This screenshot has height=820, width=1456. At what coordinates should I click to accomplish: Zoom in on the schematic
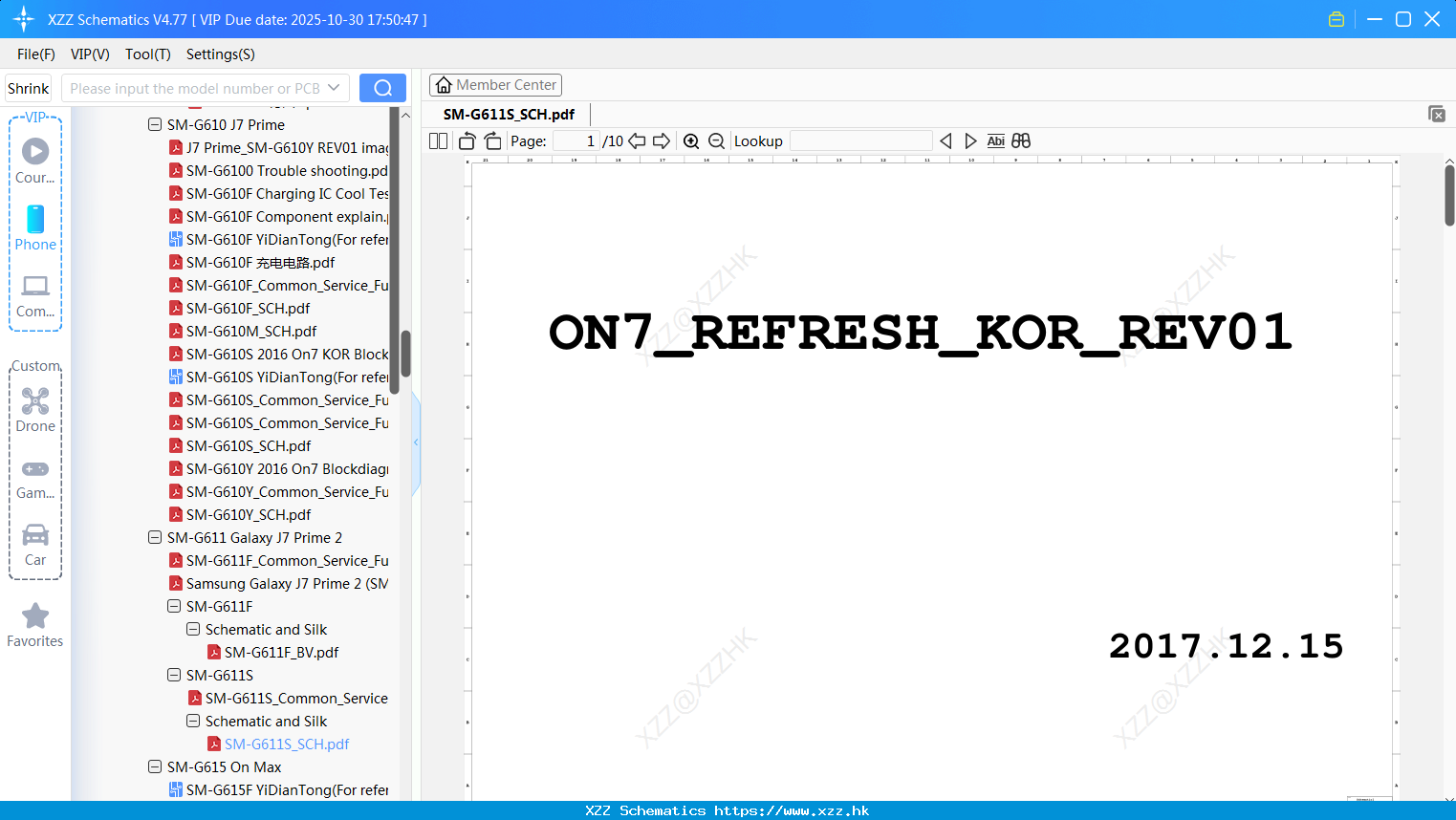(691, 141)
